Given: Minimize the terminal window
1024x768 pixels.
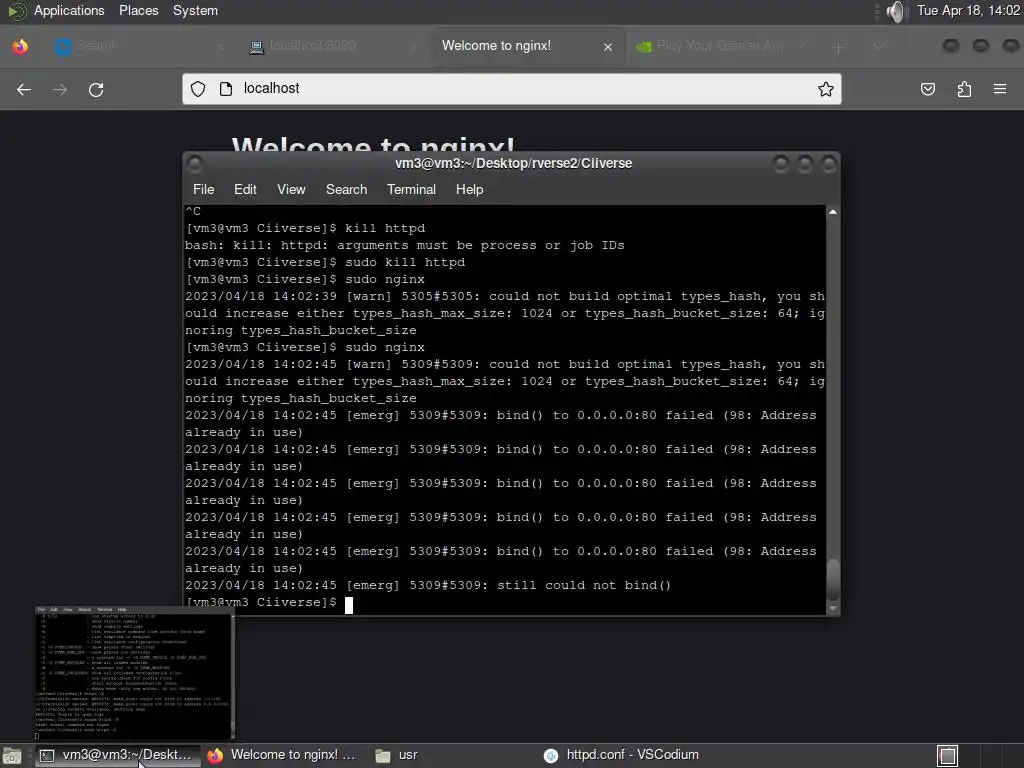Looking at the screenshot, I should 780,163.
